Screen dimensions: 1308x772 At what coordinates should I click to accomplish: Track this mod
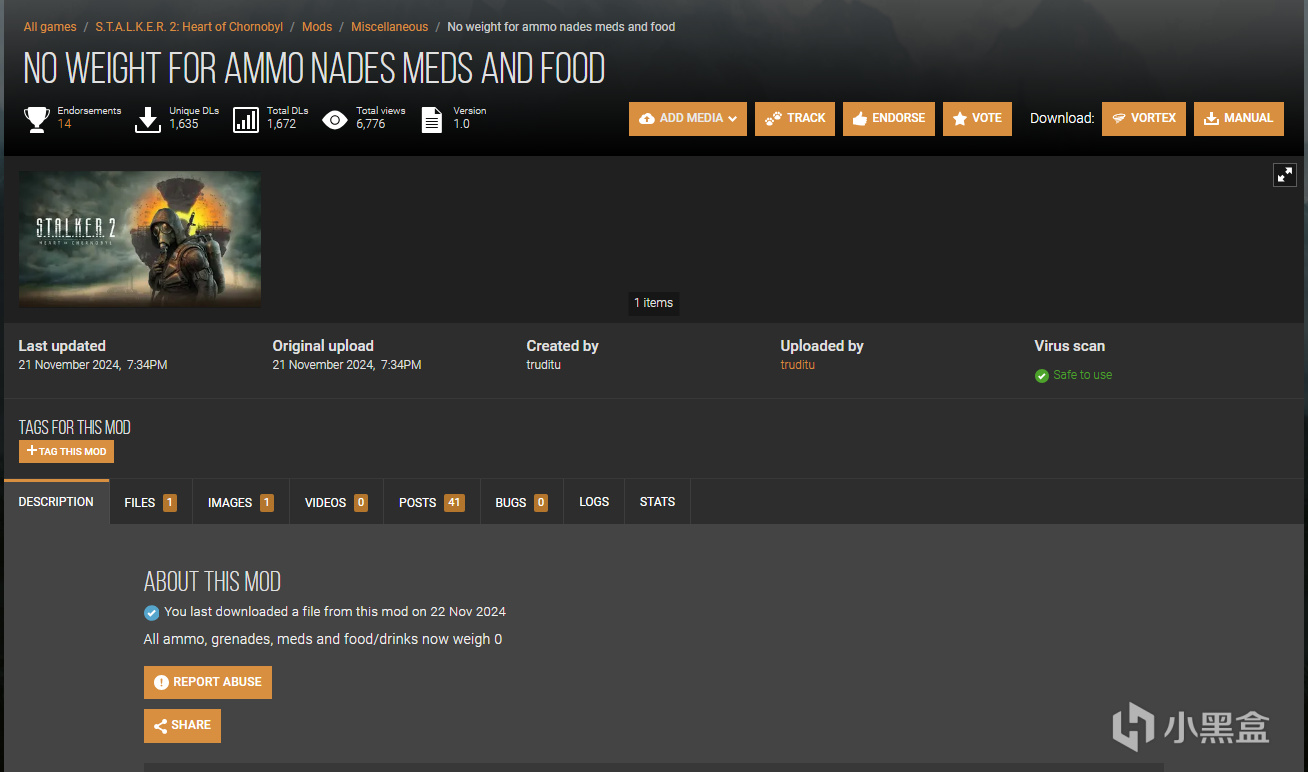pos(795,118)
